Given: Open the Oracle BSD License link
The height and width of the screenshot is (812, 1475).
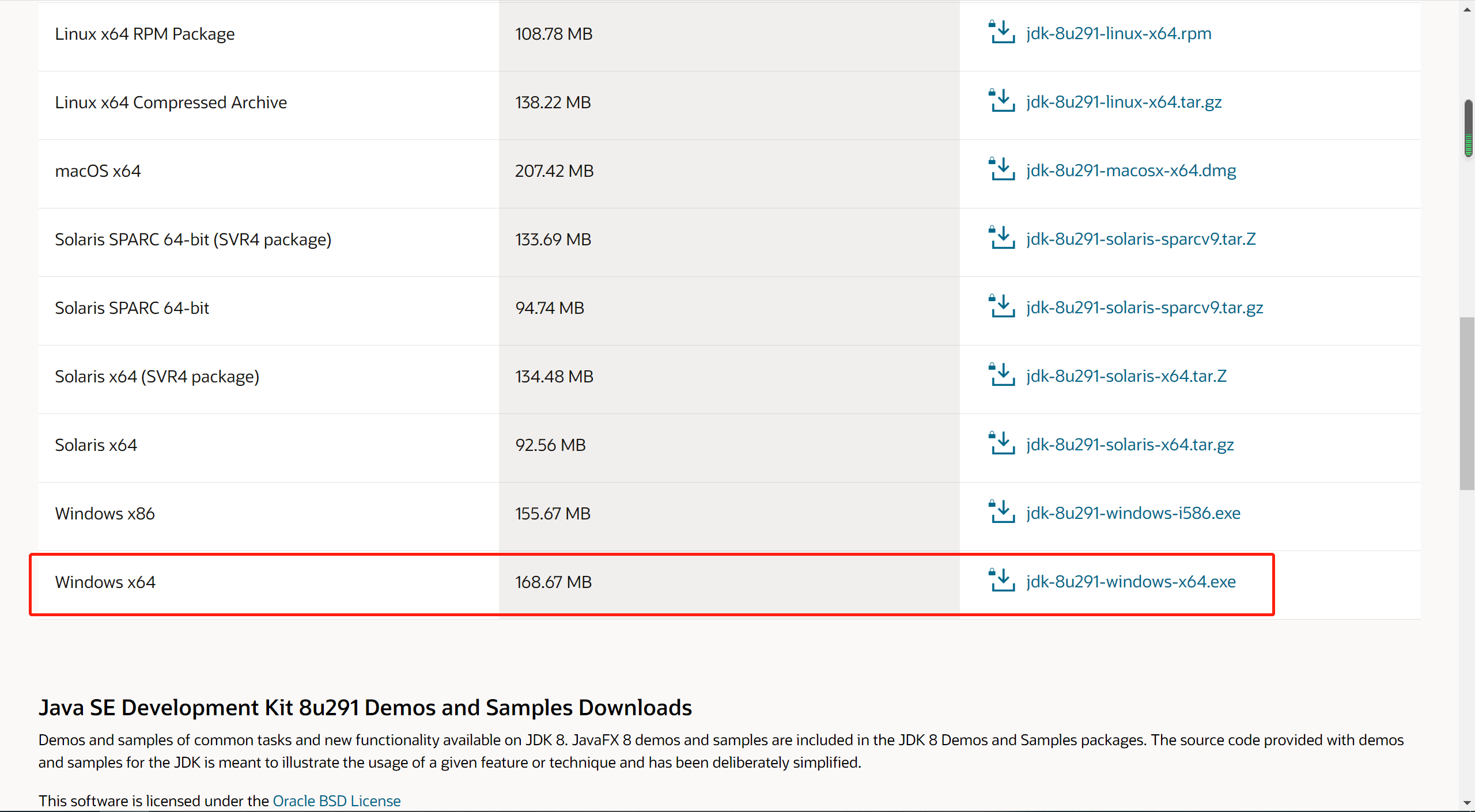Looking at the screenshot, I should [336, 800].
